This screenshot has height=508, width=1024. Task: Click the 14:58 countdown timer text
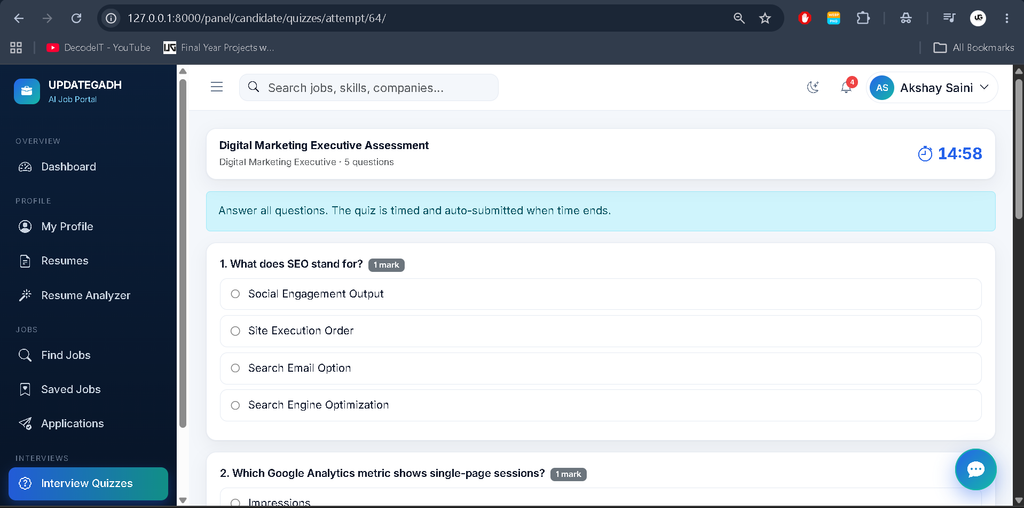(x=960, y=153)
